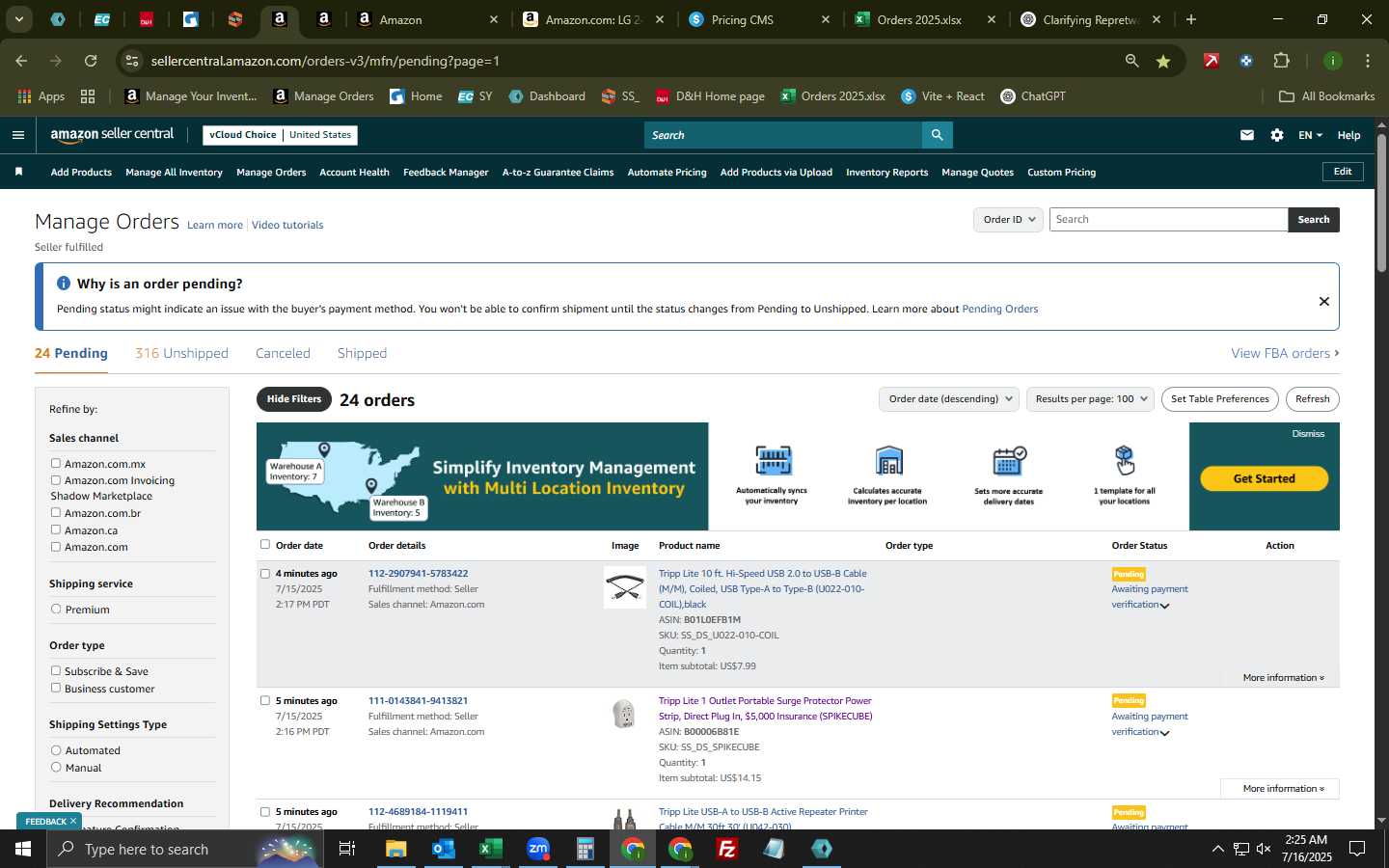Select the Automated shipping settings radio
1389x868 pixels.
click(x=56, y=750)
